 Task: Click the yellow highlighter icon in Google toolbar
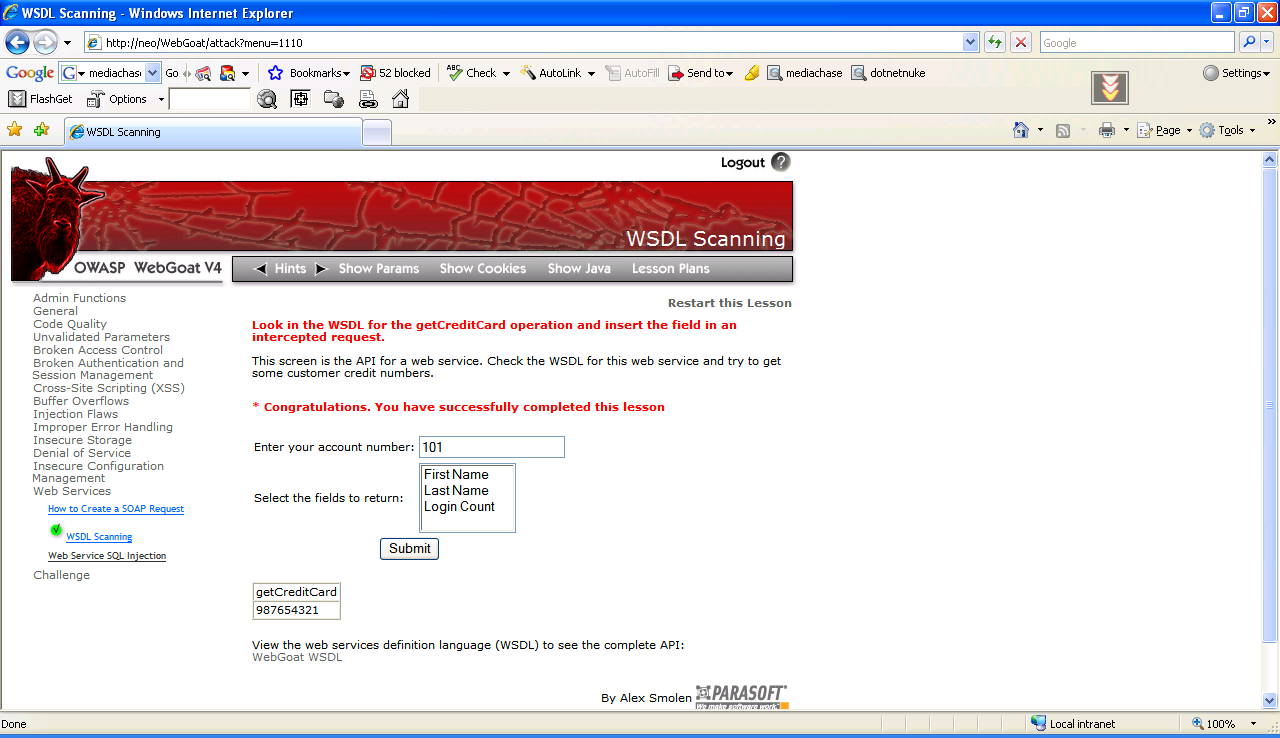[x=752, y=73]
